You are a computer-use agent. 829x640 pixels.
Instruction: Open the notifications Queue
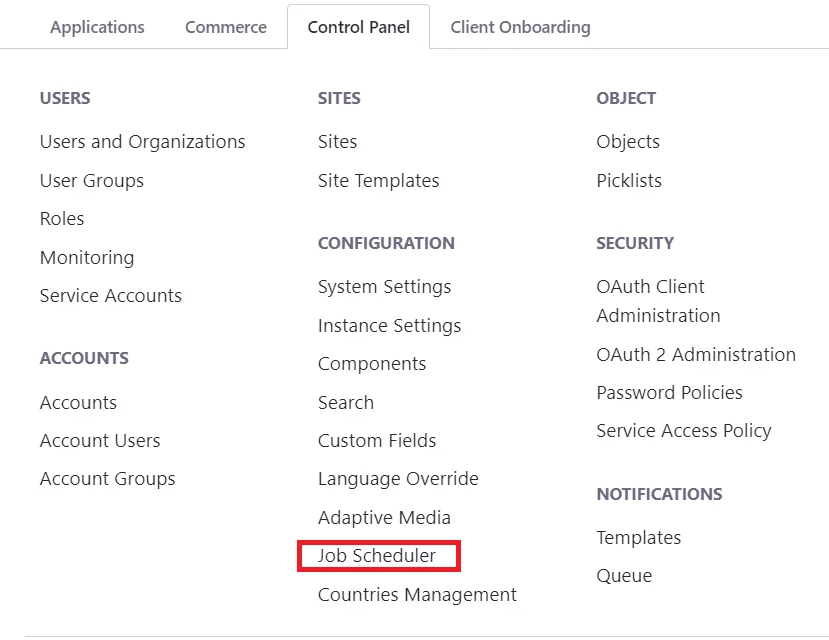click(624, 576)
